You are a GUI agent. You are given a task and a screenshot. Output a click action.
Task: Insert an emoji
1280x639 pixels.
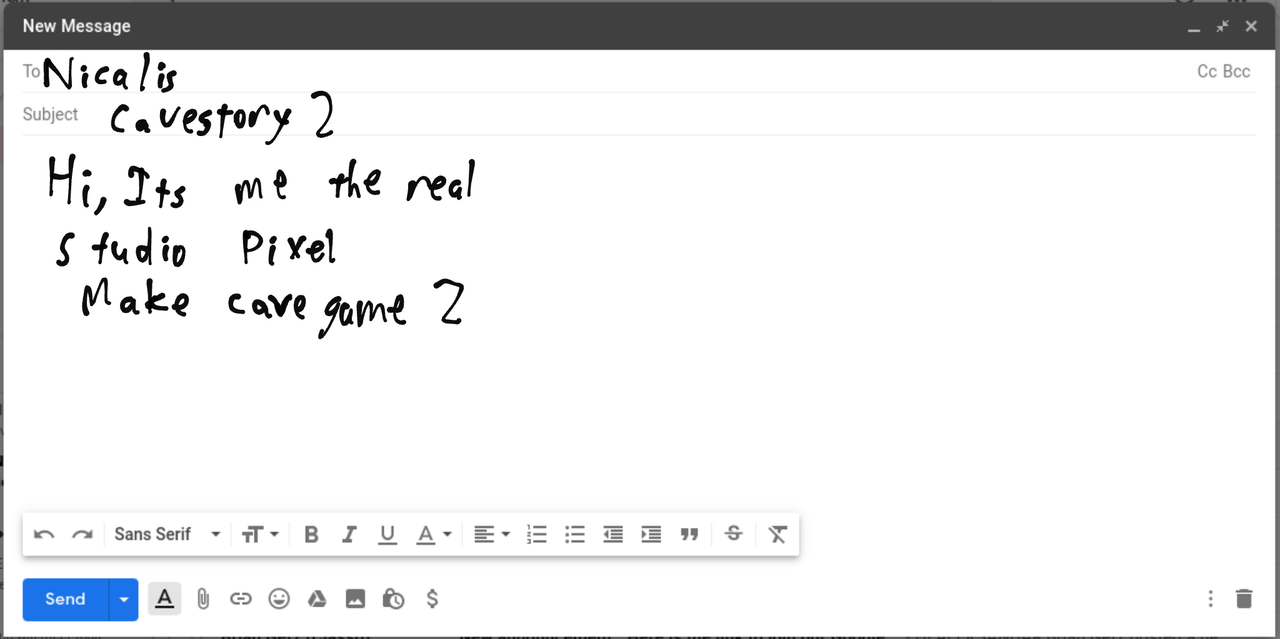pyautogui.click(x=279, y=599)
